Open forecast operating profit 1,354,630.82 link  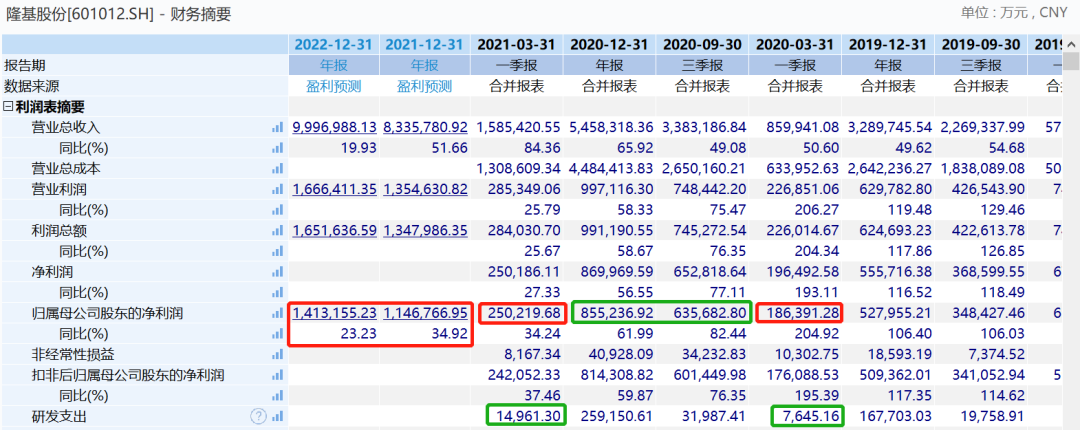coord(426,190)
